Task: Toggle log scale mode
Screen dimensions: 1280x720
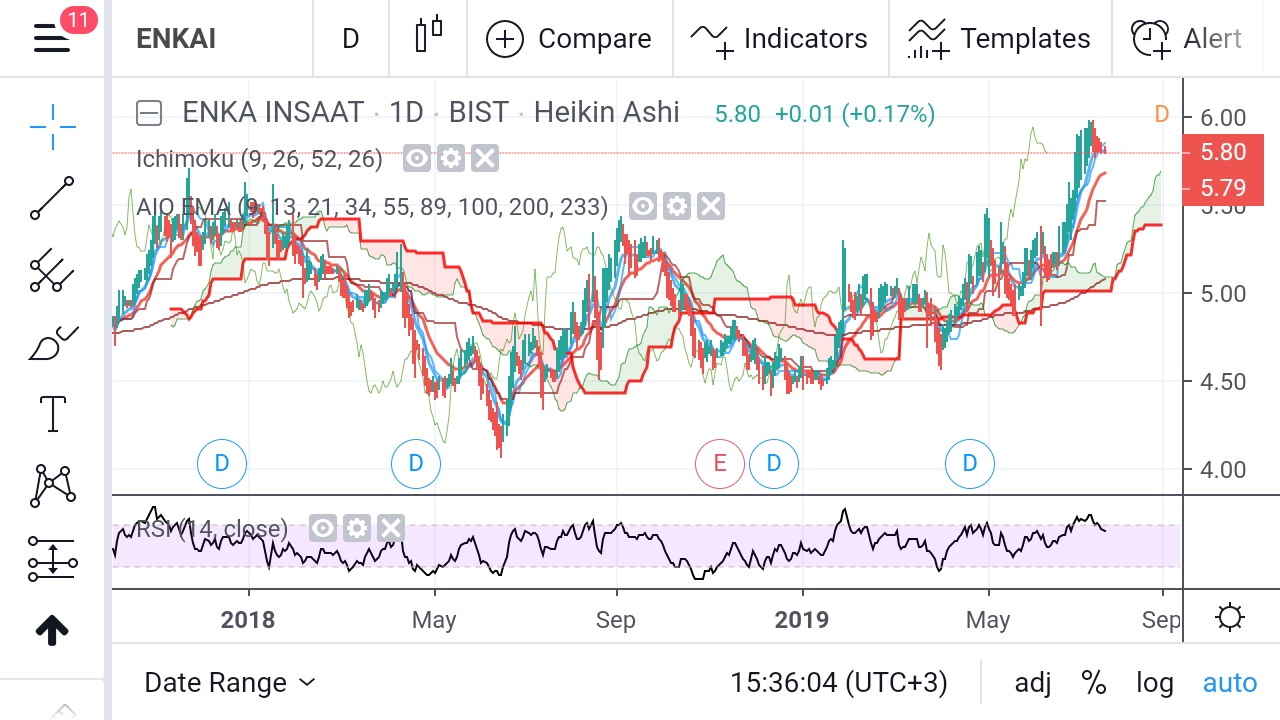Action: point(1155,683)
